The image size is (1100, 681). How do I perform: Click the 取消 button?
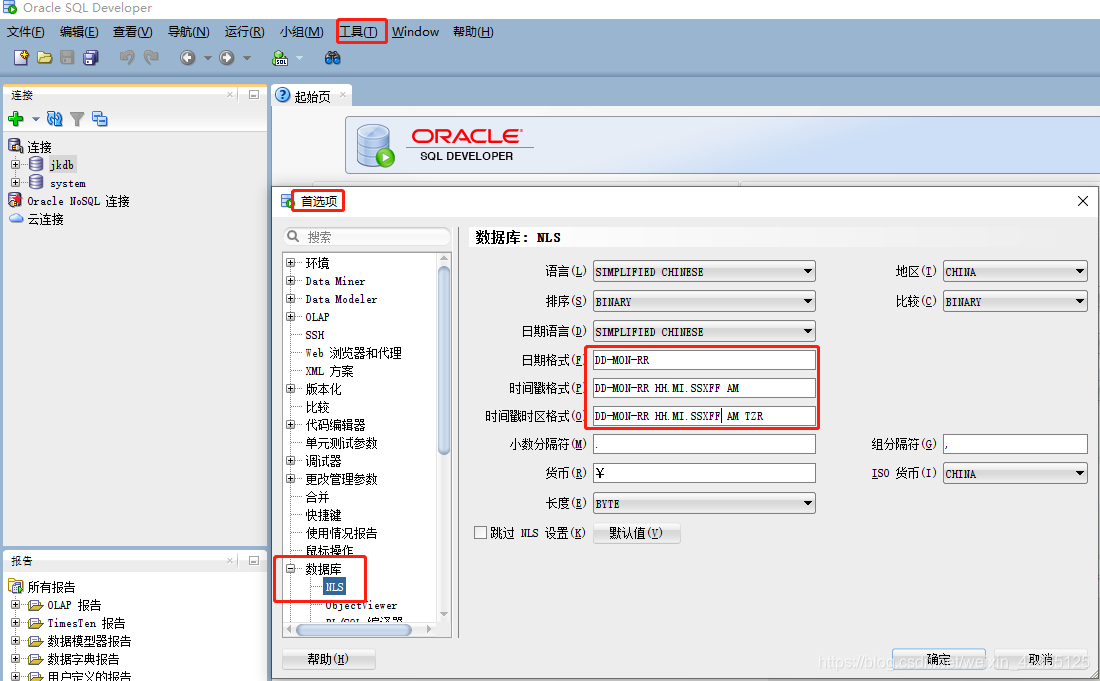point(1040,659)
